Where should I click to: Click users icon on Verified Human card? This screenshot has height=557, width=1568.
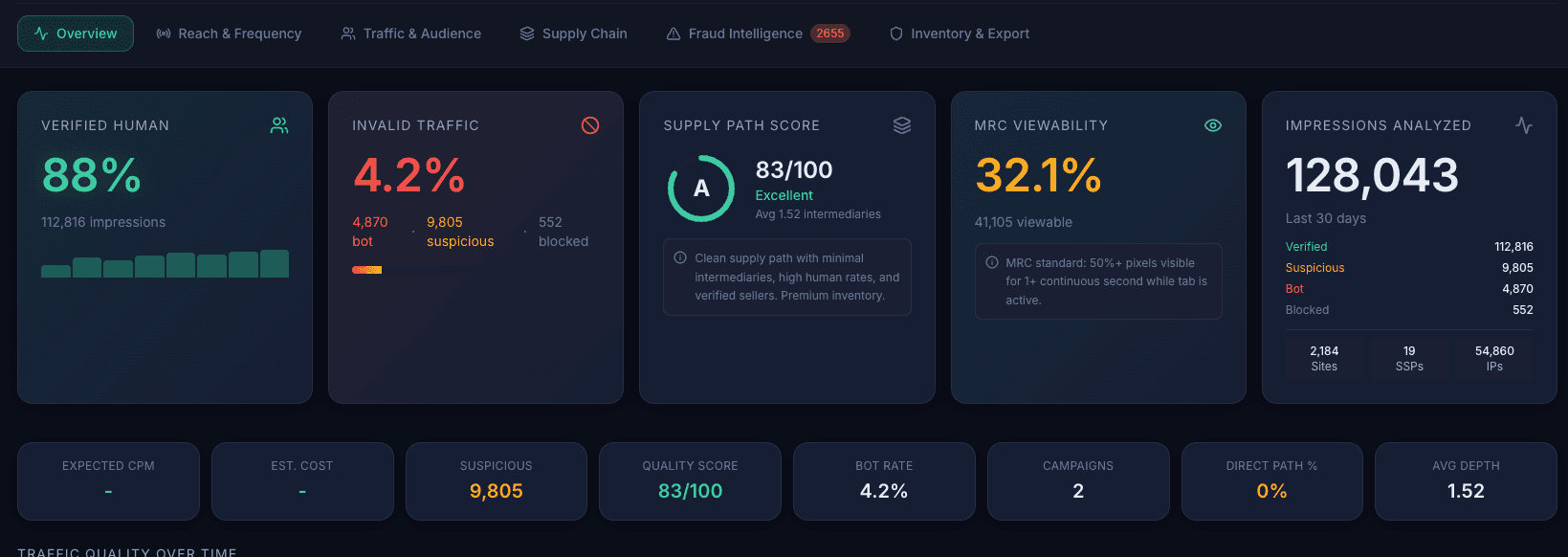click(279, 125)
